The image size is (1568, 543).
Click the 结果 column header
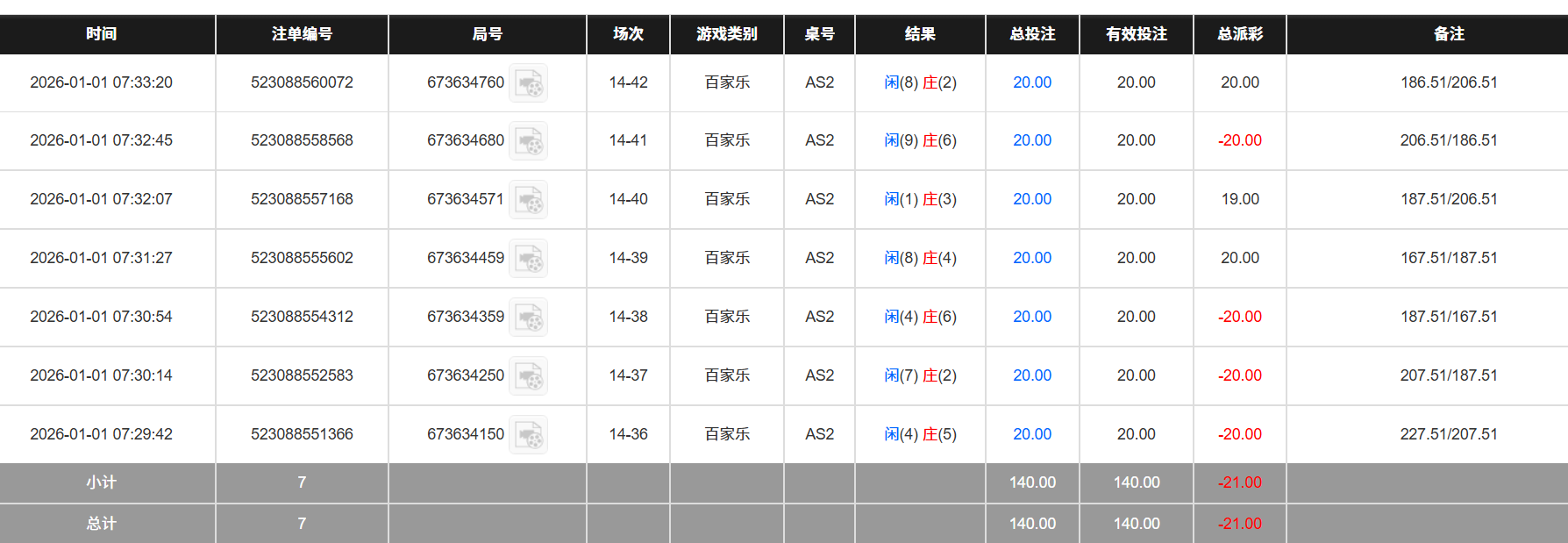pyautogui.click(x=921, y=34)
